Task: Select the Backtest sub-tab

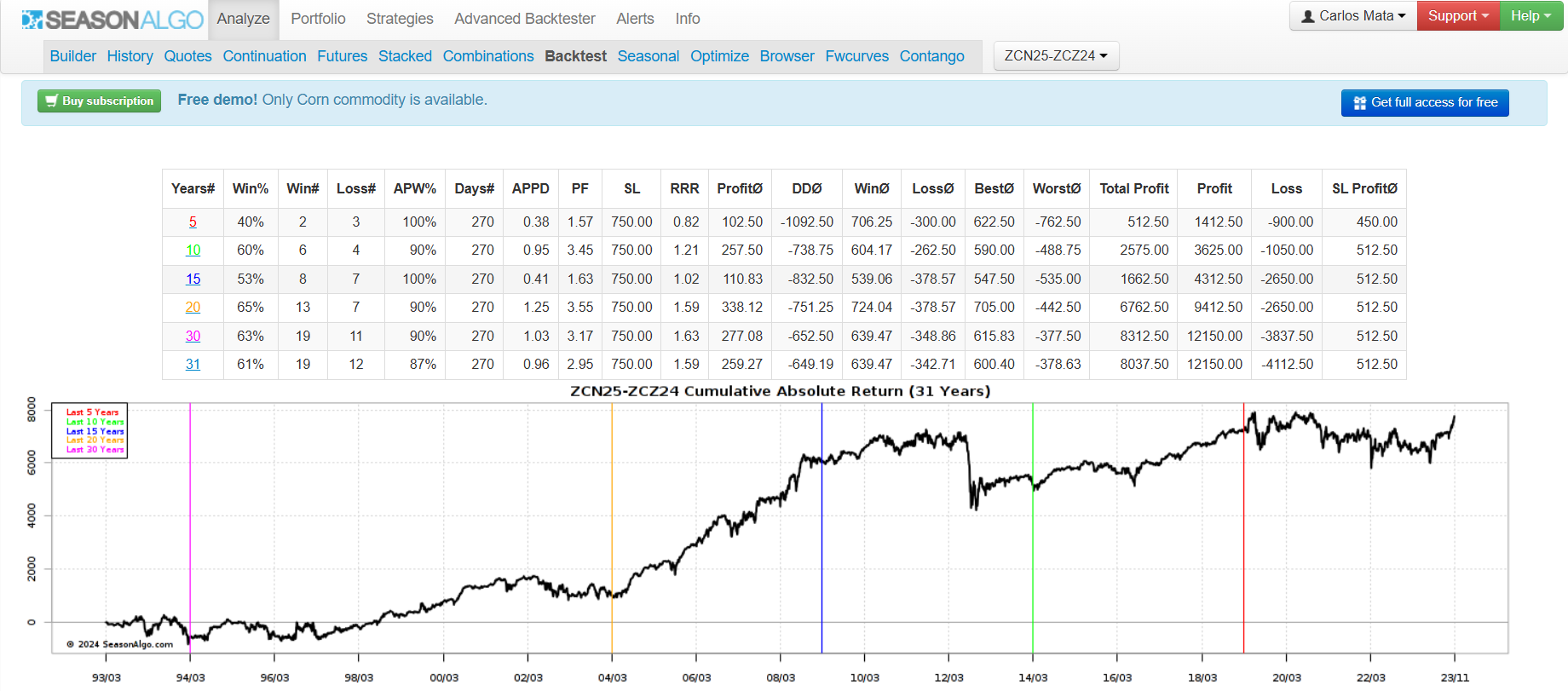Action: pos(575,56)
